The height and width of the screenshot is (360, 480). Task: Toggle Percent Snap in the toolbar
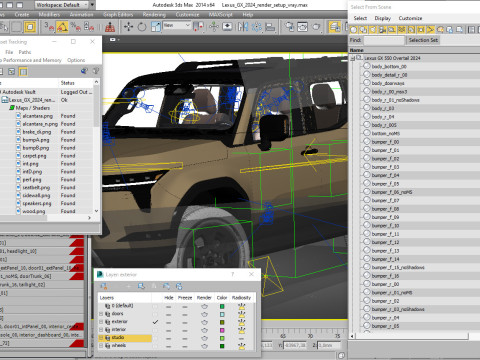click(76, 27)
